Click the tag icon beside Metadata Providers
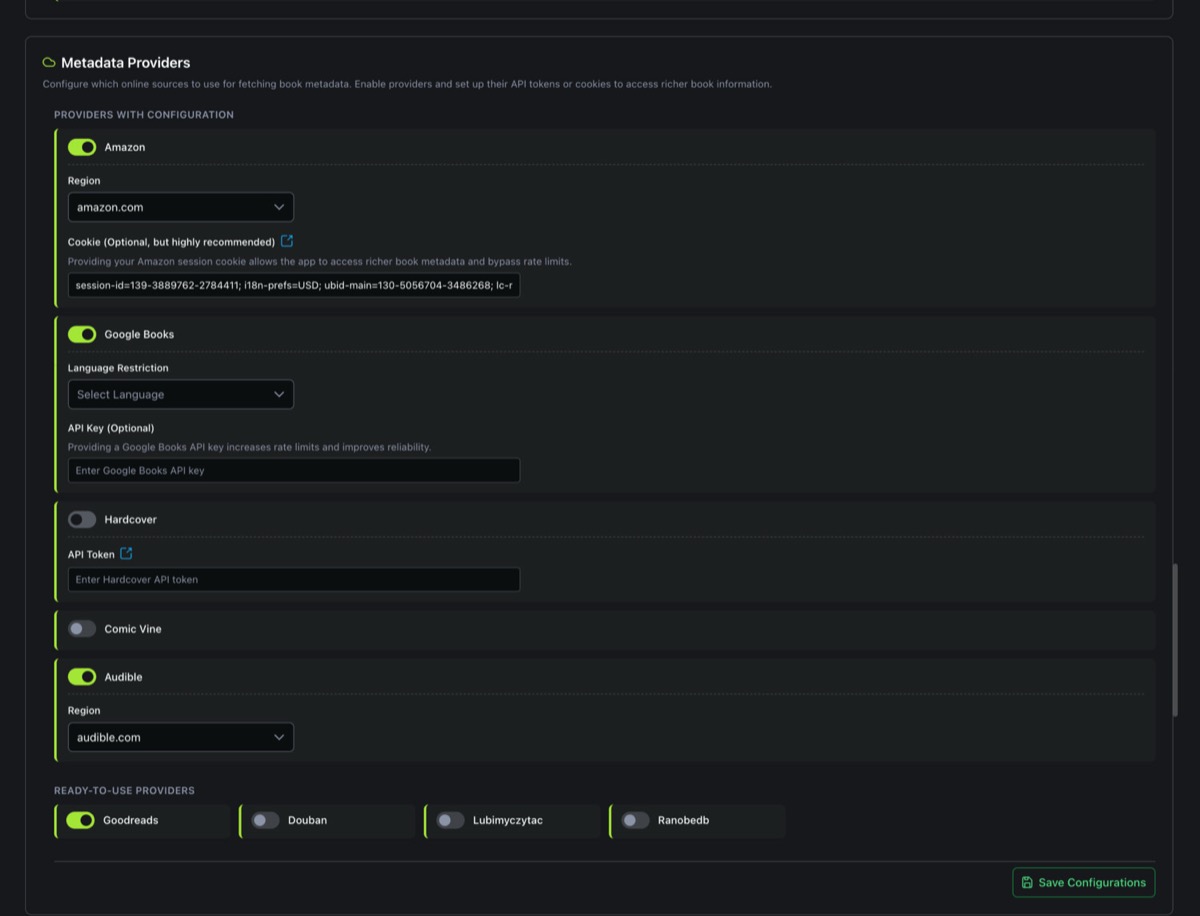The height and width of the screenshot is (916, 1200). (48, 62)
